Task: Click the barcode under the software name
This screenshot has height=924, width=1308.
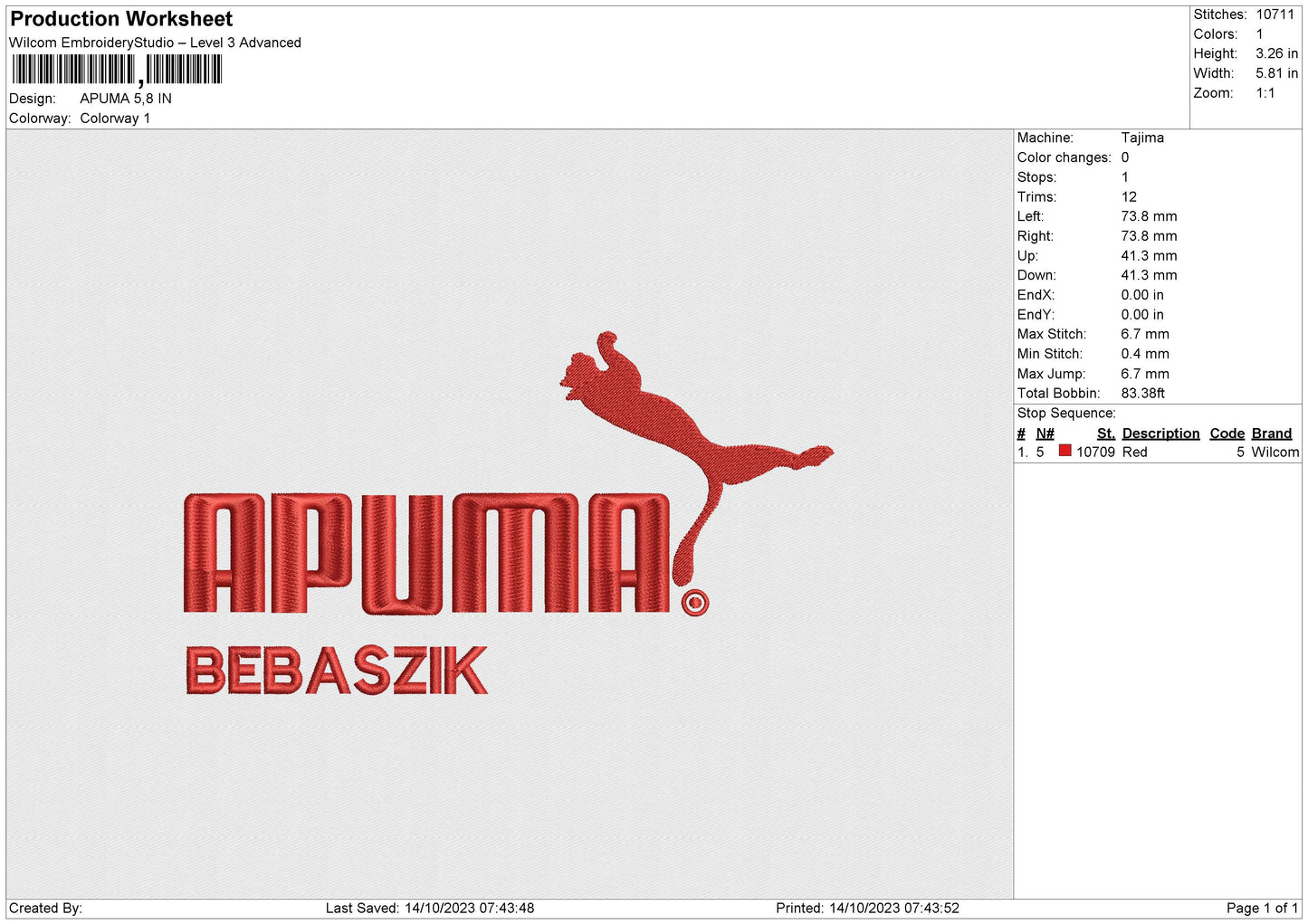Action: click(117, 70)
